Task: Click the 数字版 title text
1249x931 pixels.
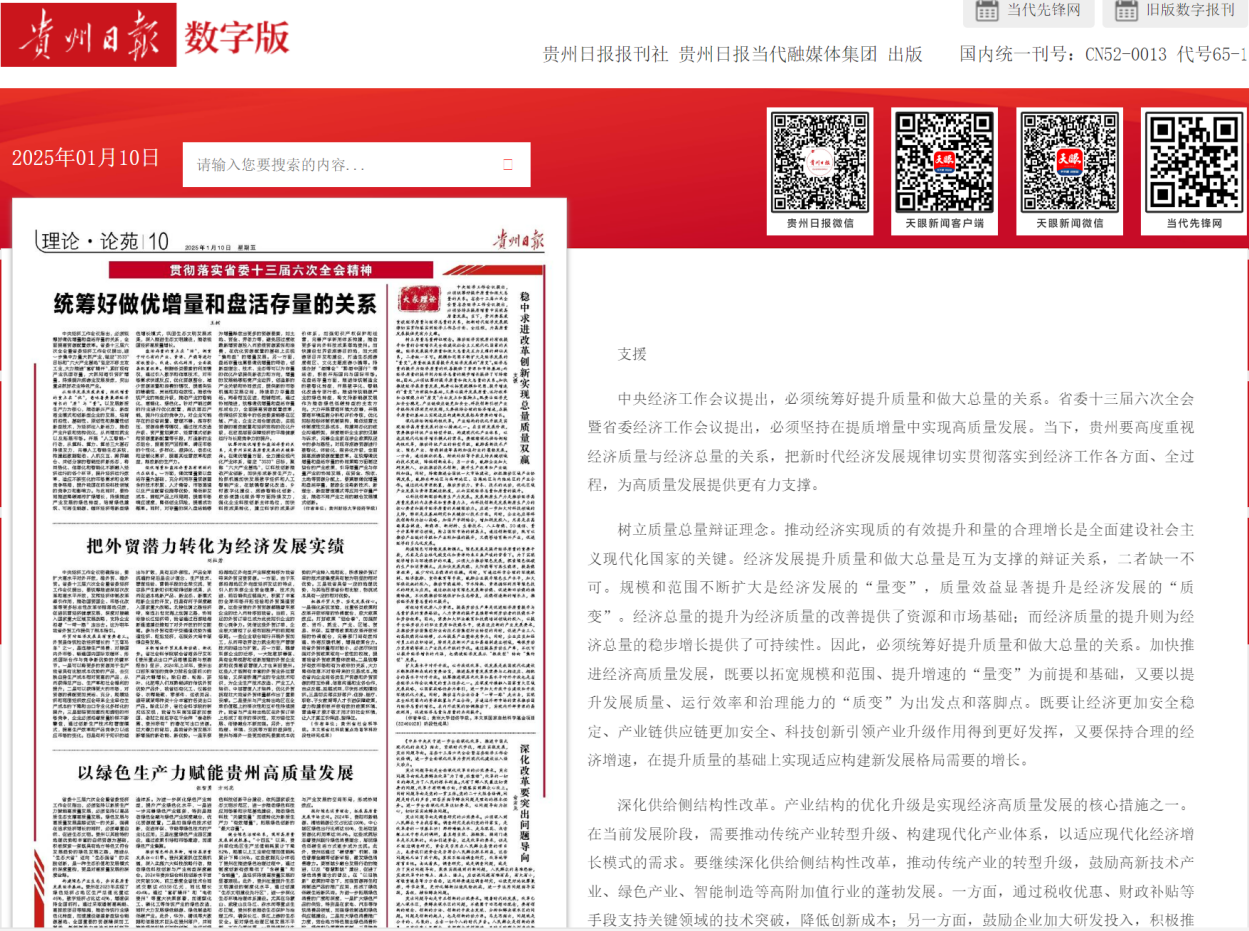Action: click(236, 38)
